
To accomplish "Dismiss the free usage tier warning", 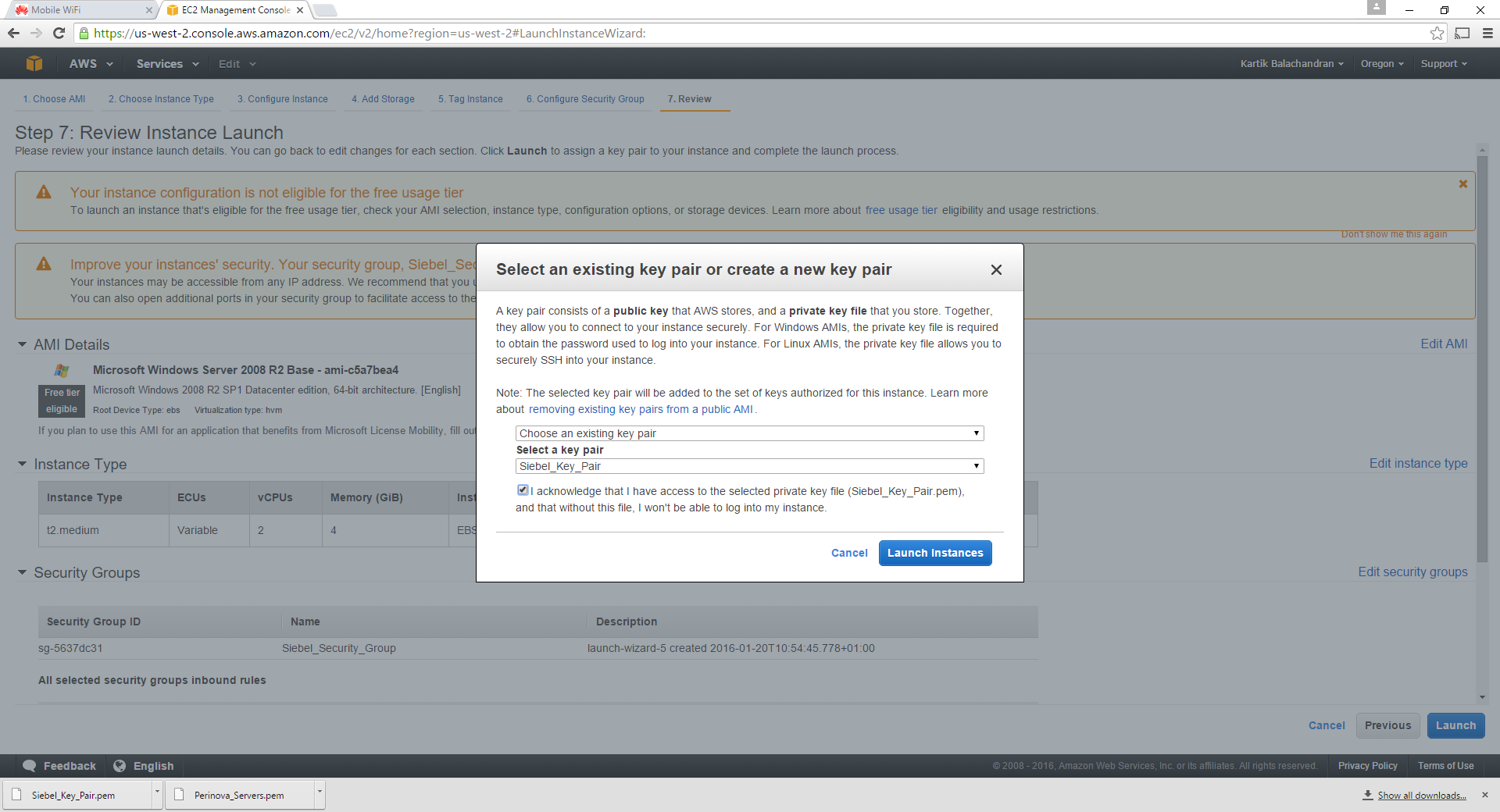I will tap(1463, 184).
